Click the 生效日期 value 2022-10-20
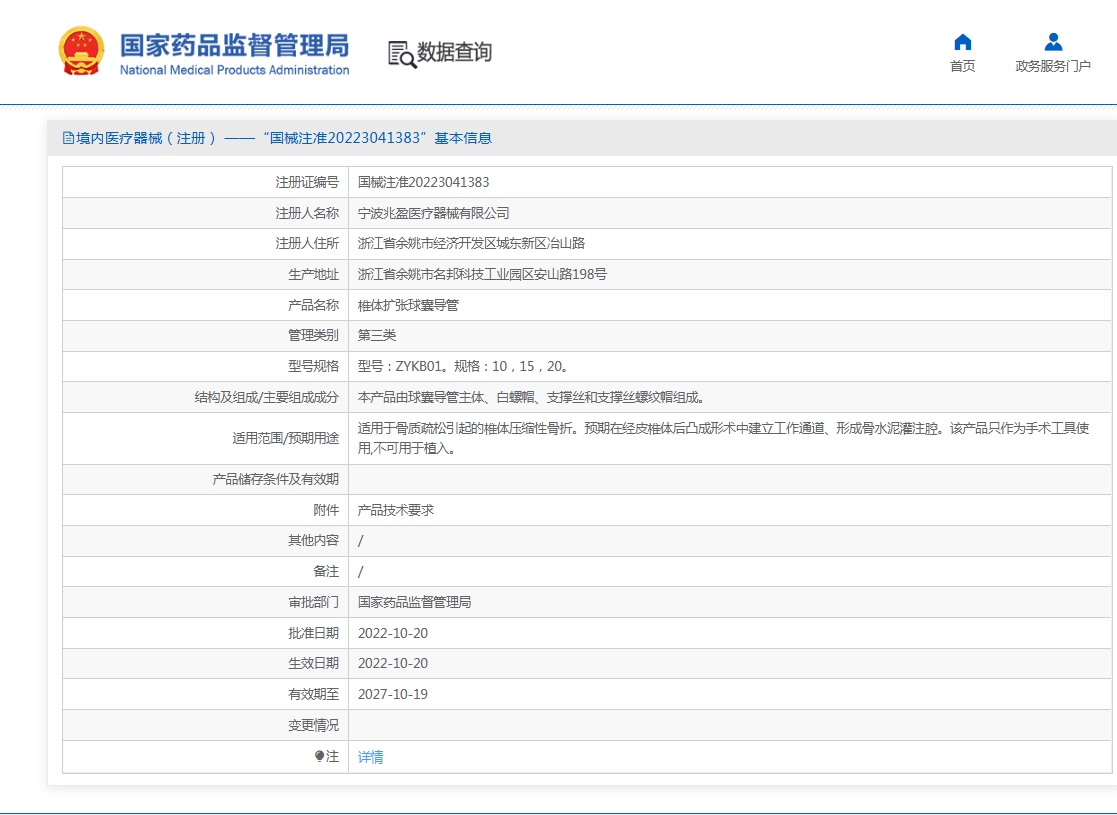This screenshot has width=1117, height=815. (x=393, y=663)
